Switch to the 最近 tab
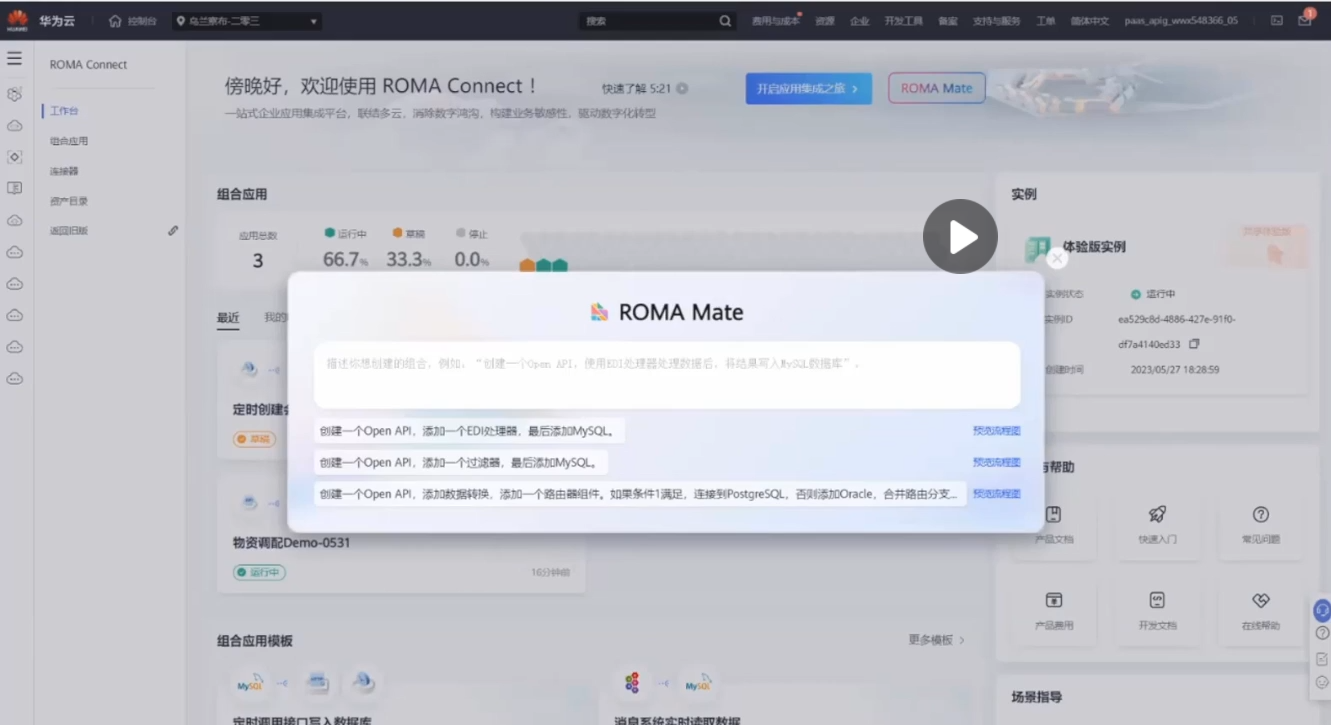The height and width of the screenshot is (725, 1331). [x=228, y=318]
